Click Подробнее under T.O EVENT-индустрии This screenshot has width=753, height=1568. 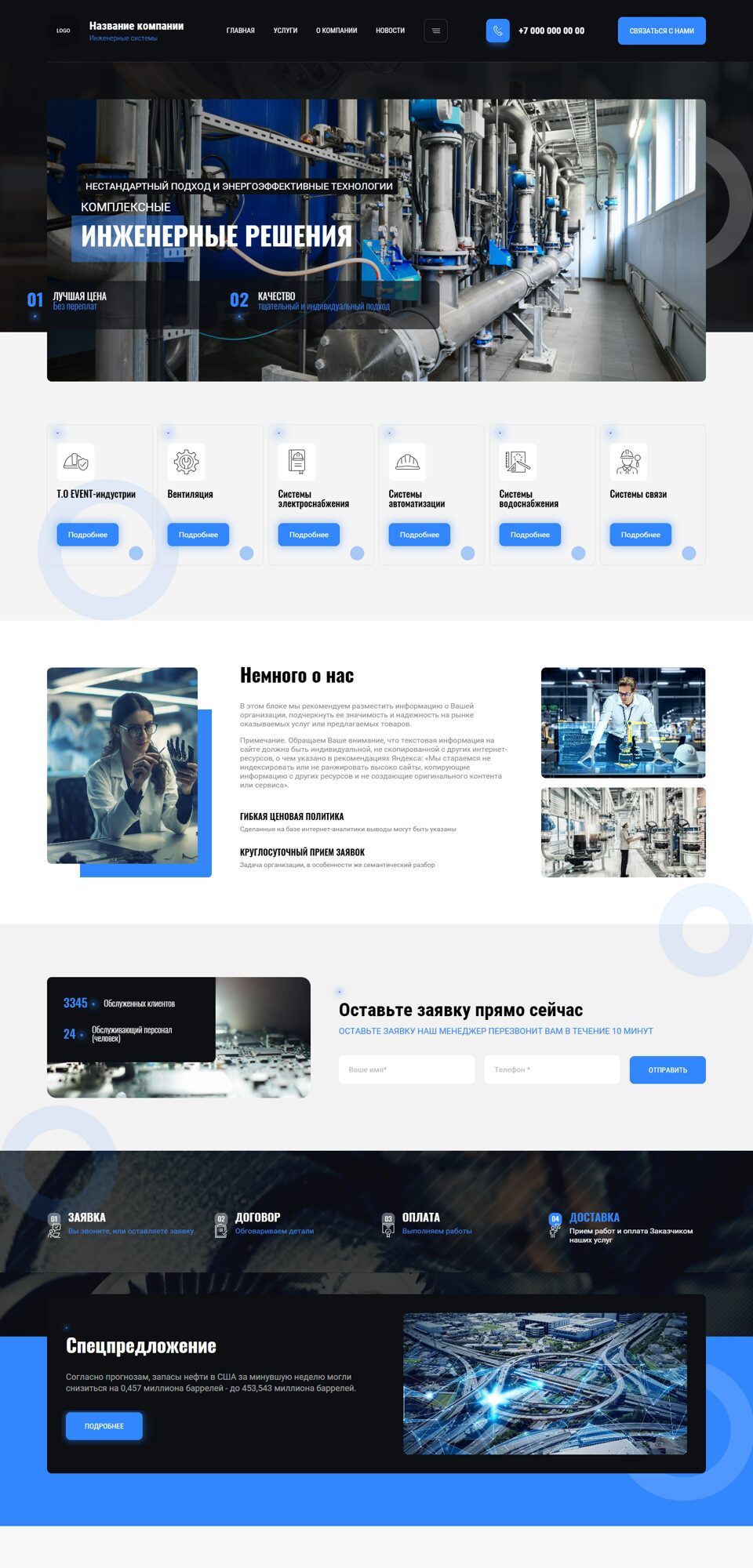(88, 535)
